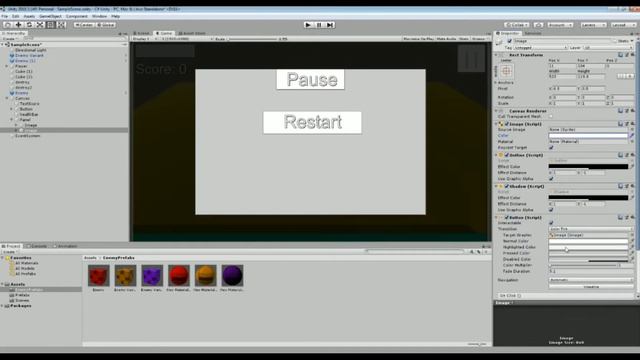
Task: Open the File menu
Action: click(4, 16)
